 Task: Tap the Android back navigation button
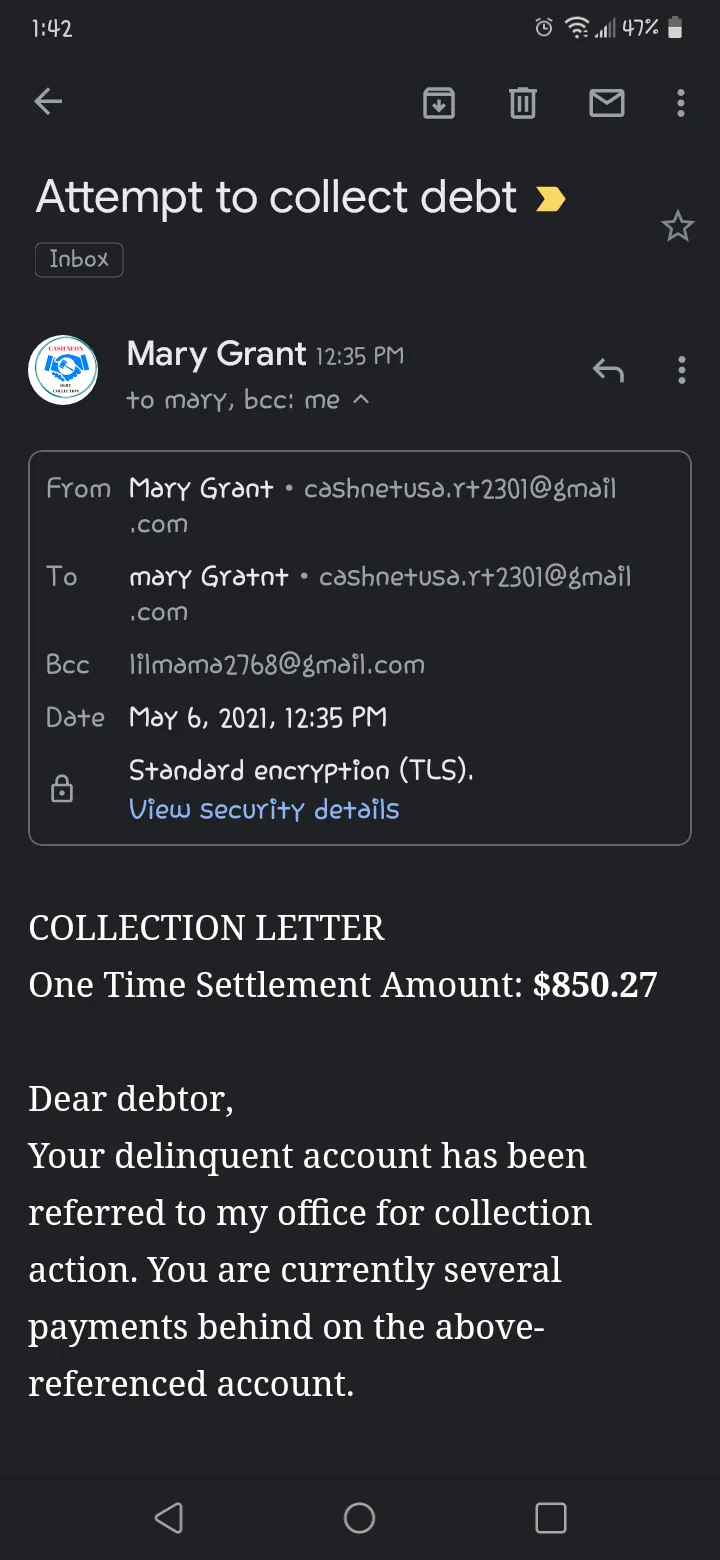(168, 1518)
